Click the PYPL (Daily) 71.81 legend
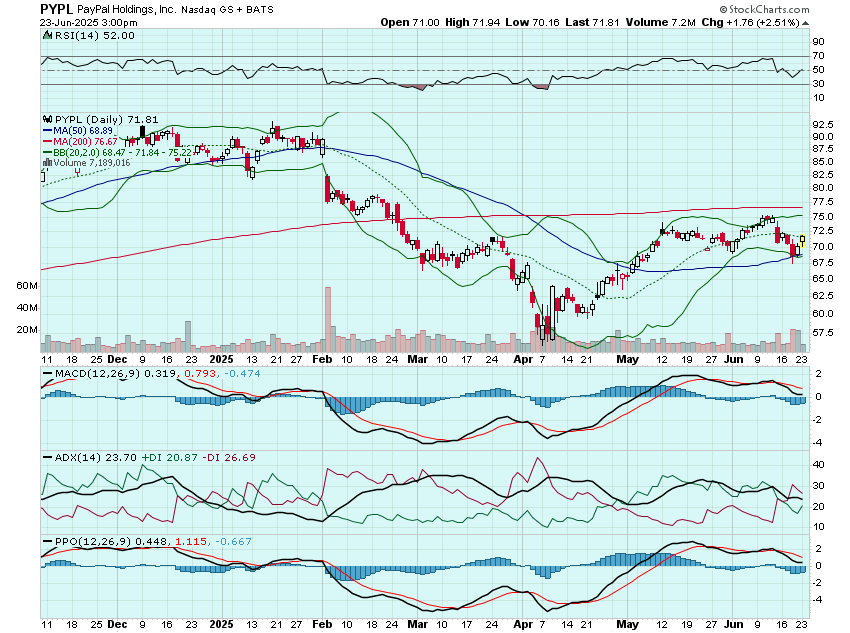The width and height of the screenshot is (850, 633). pos(100,120)
